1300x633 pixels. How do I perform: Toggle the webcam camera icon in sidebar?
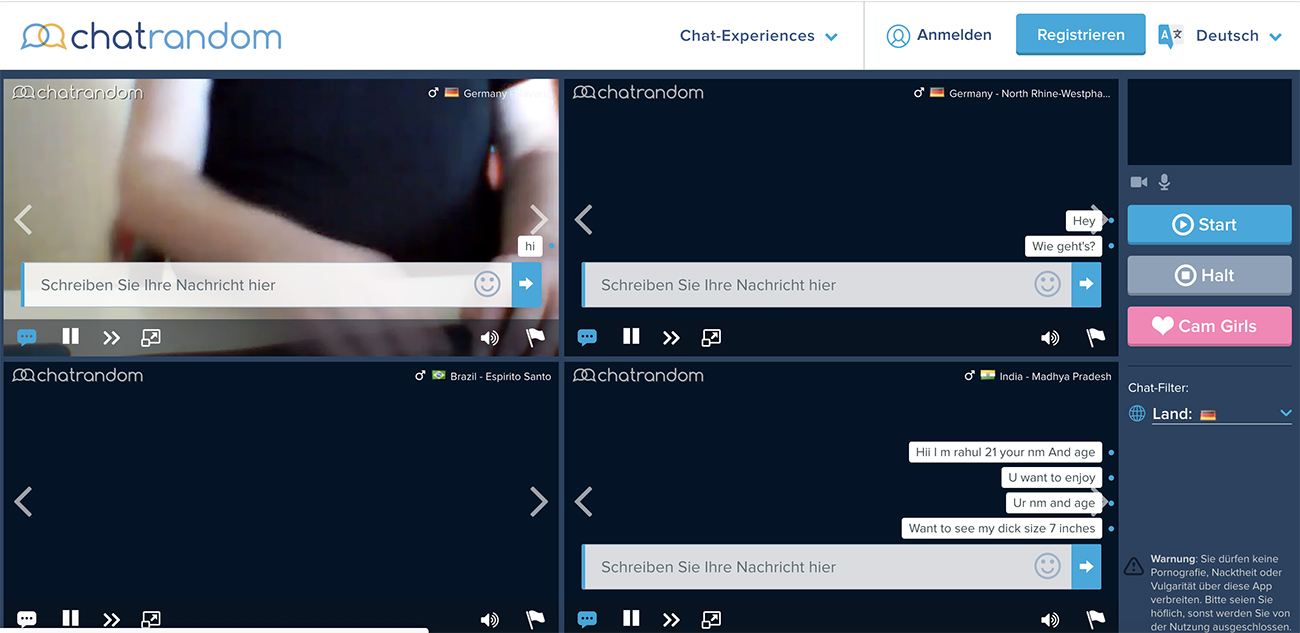click(x=1139, y=182)
